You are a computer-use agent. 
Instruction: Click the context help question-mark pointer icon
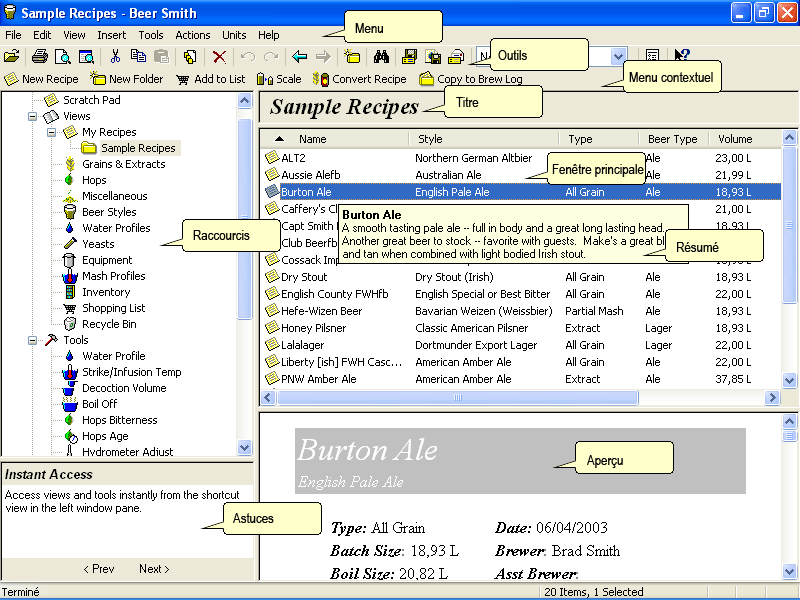pos(682,55)
